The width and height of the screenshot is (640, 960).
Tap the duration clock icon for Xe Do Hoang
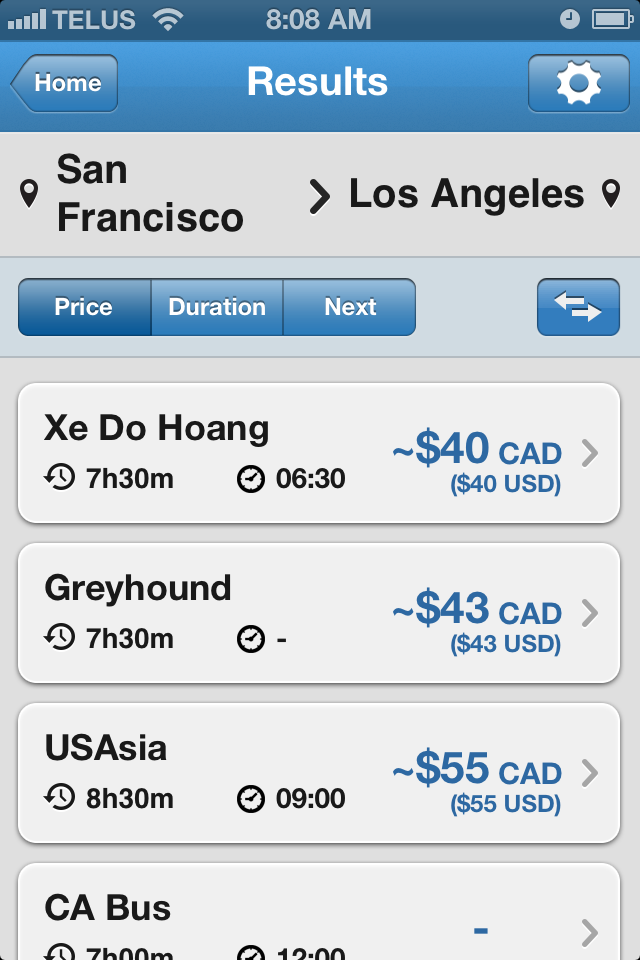point(59,478)
